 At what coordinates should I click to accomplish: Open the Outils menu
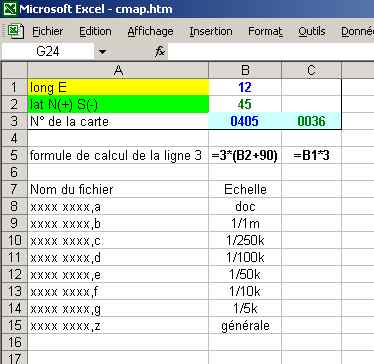pyautogui.click(x=312, y=32)
